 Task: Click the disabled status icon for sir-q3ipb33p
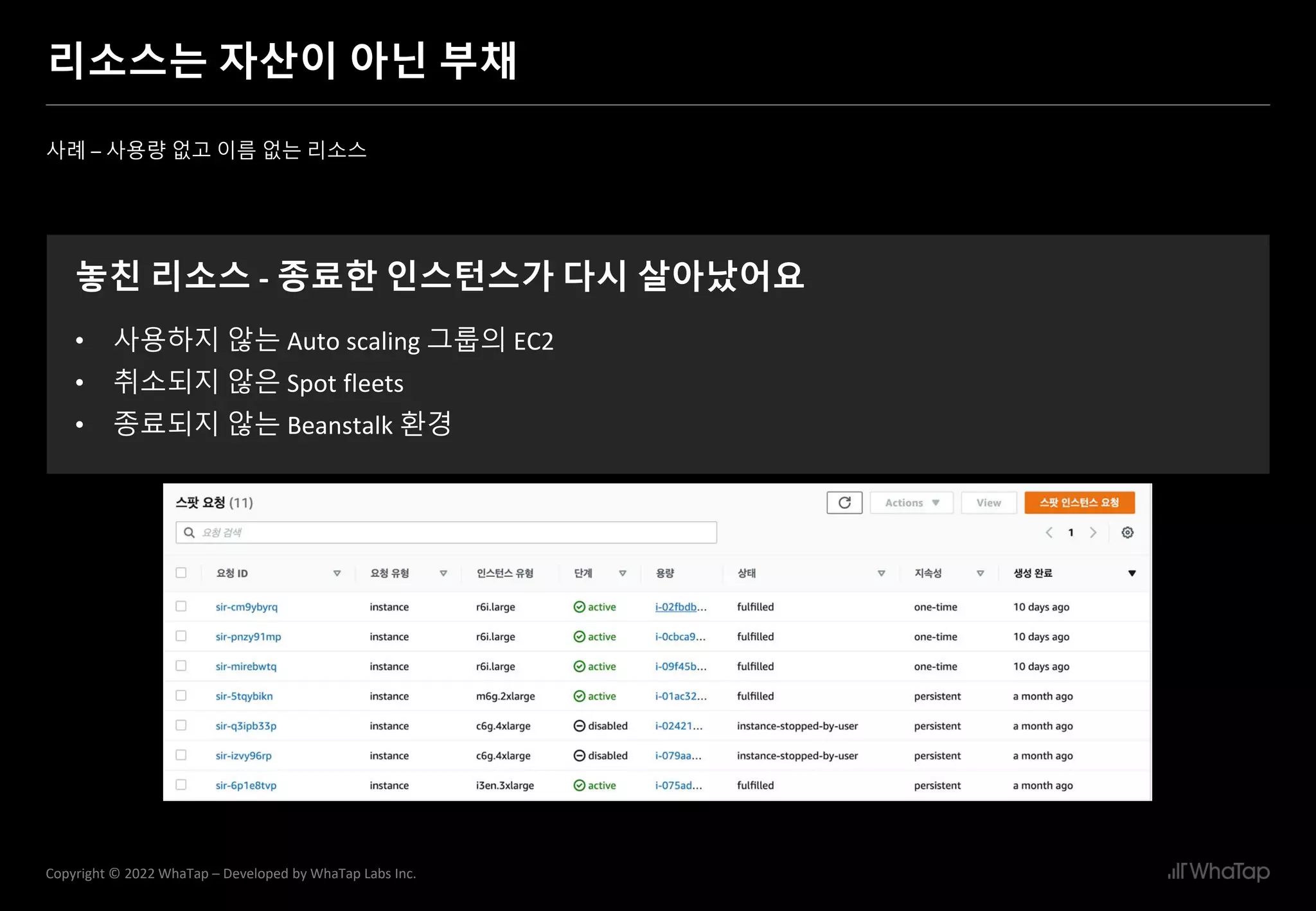pos(579,726)
